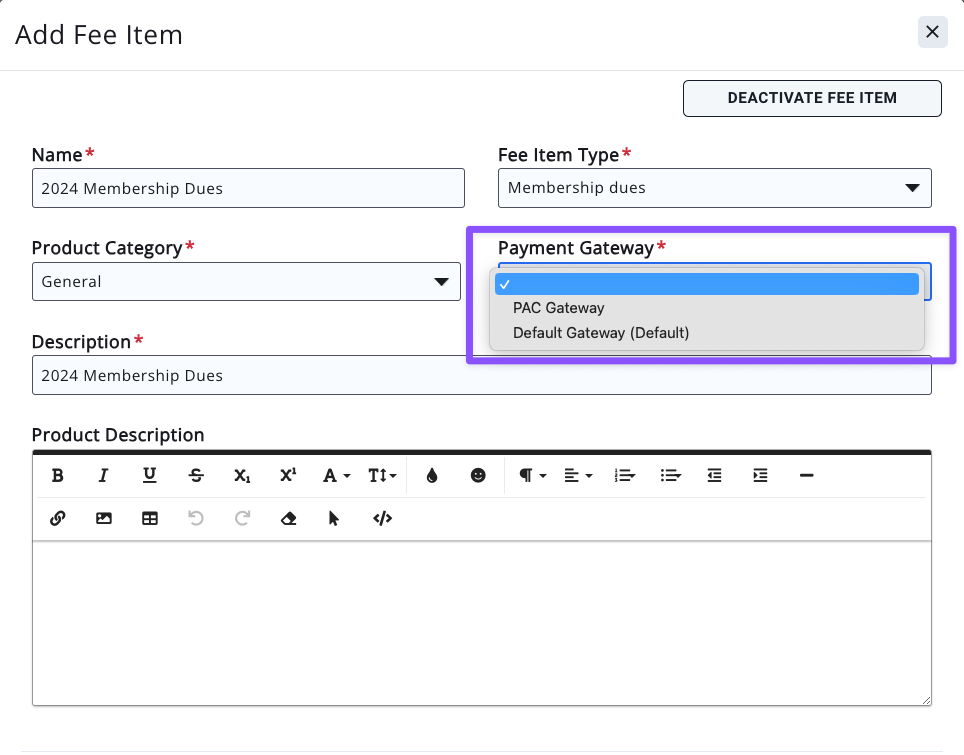Insert a horizontal line
This screenshot has width=964, height=755.
pos(807,476)
